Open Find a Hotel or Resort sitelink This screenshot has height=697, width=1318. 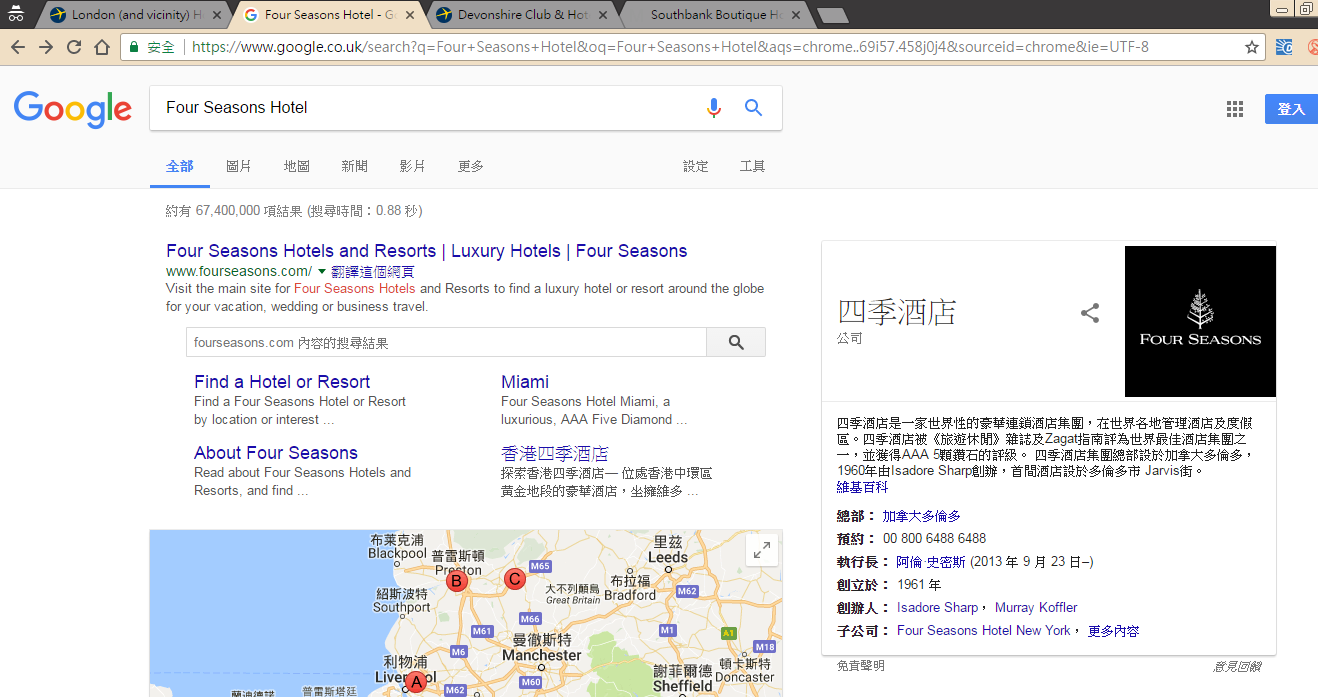[x=282, y=382]
